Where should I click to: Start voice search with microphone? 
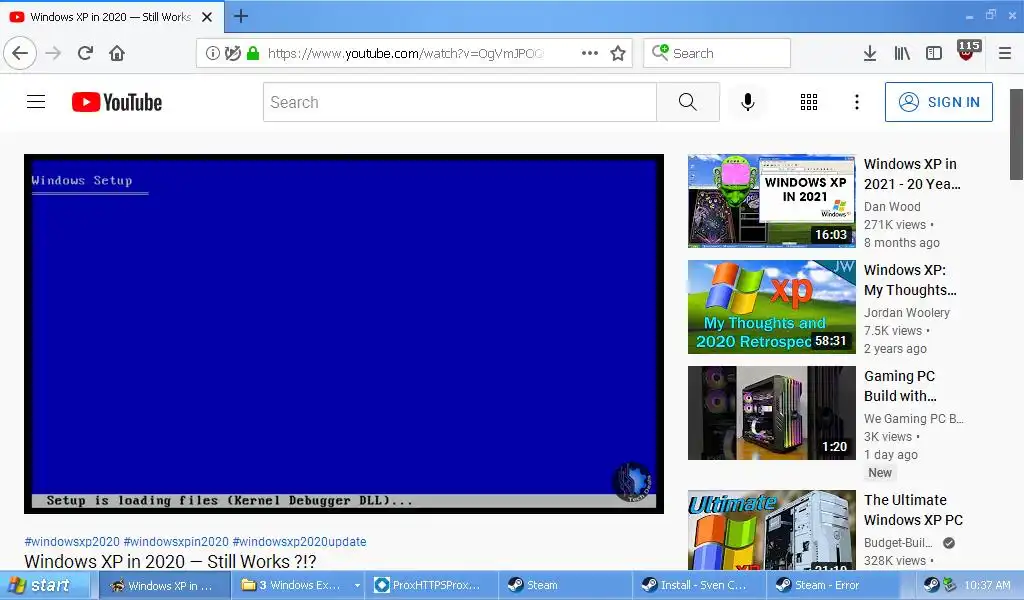click(748, 102)
